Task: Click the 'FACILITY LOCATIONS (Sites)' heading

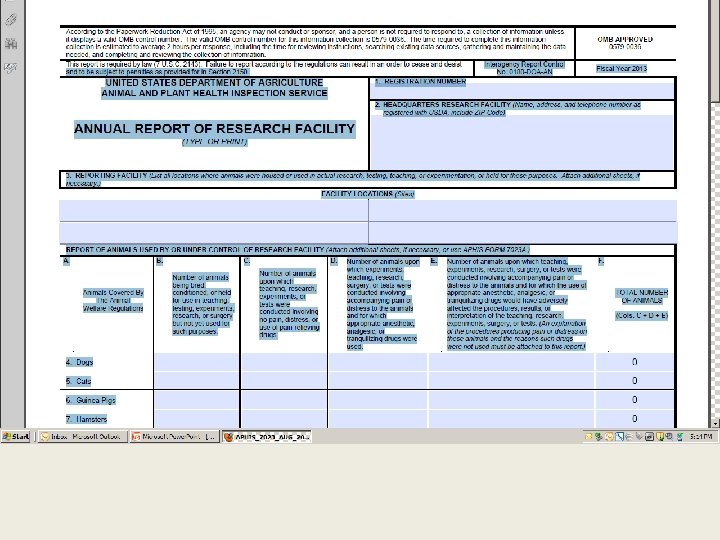Action: pyautogui.click(x=367, y=194)
